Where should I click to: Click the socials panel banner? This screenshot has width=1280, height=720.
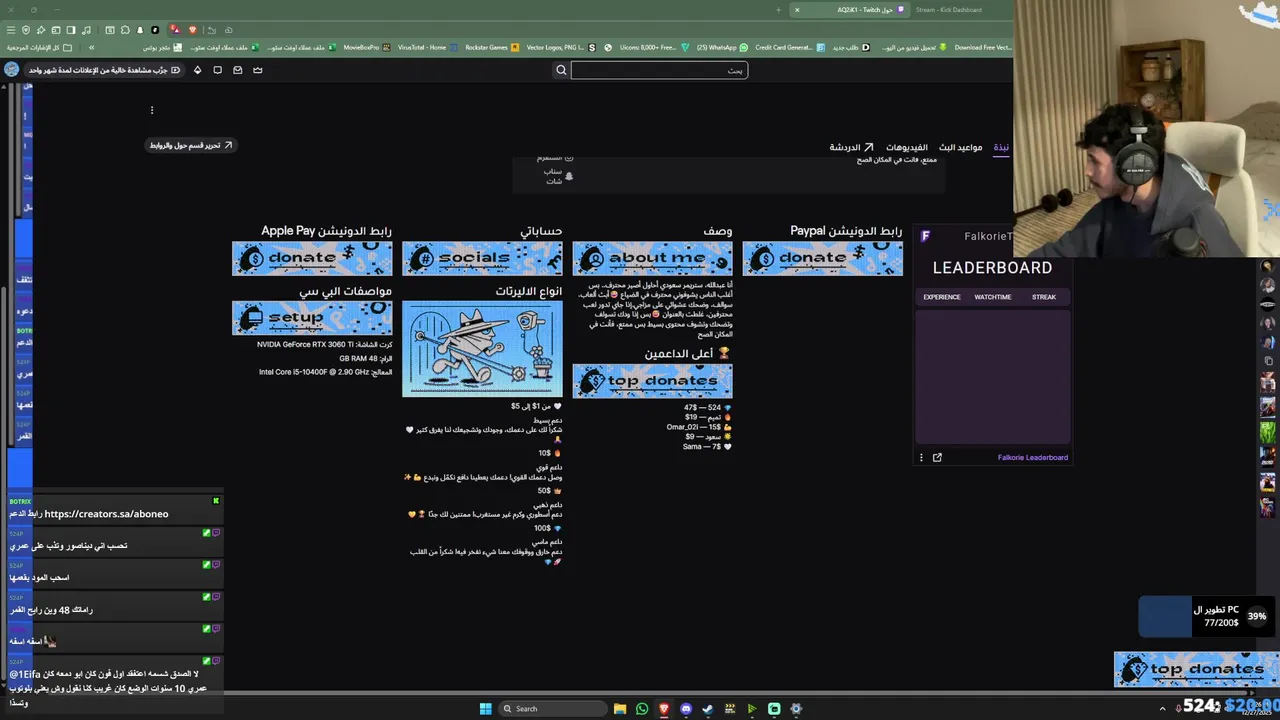[x=482, y=258]
